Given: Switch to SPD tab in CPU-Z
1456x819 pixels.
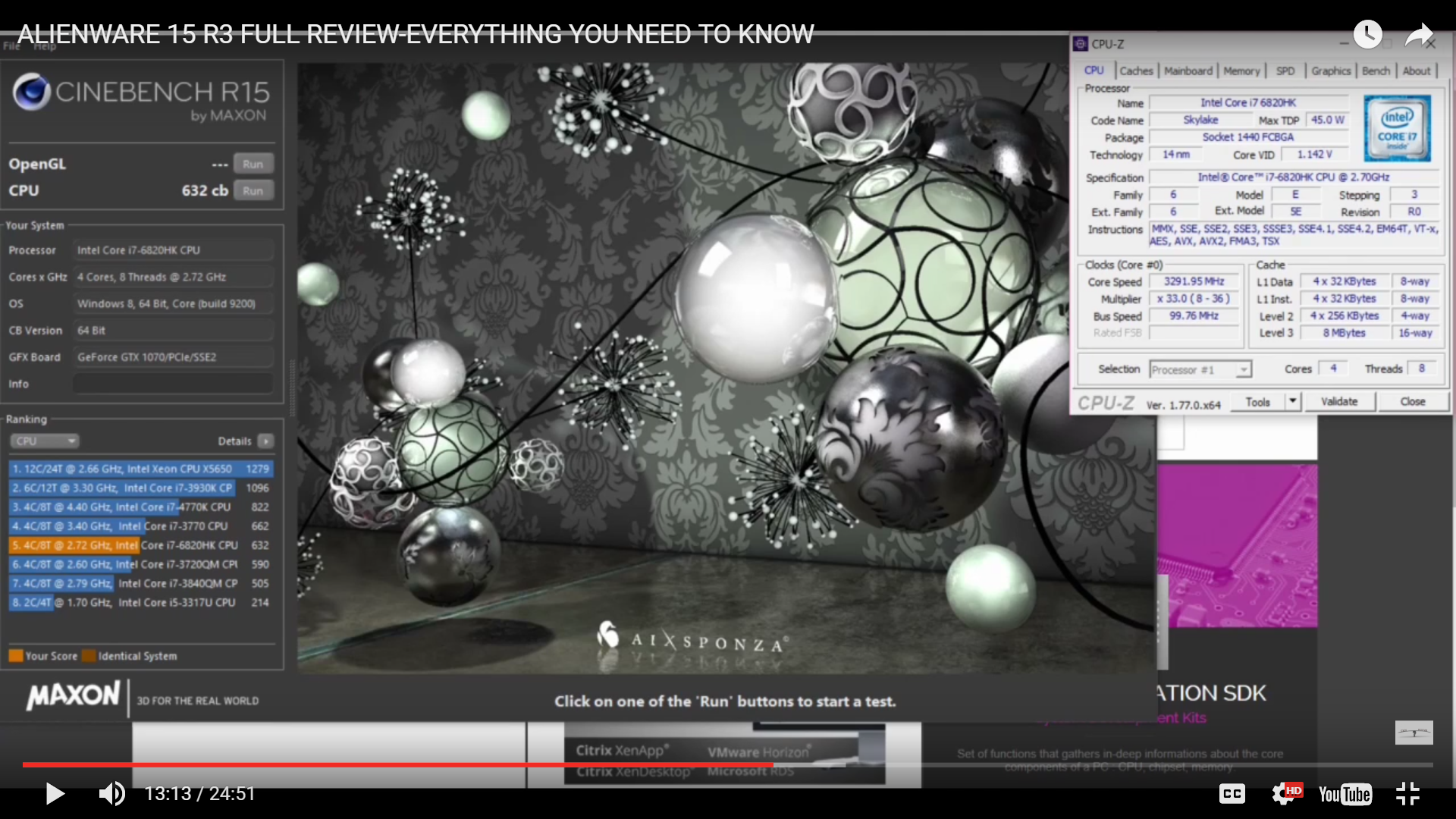Looking at the screenshot, I should pos(1285,71).
